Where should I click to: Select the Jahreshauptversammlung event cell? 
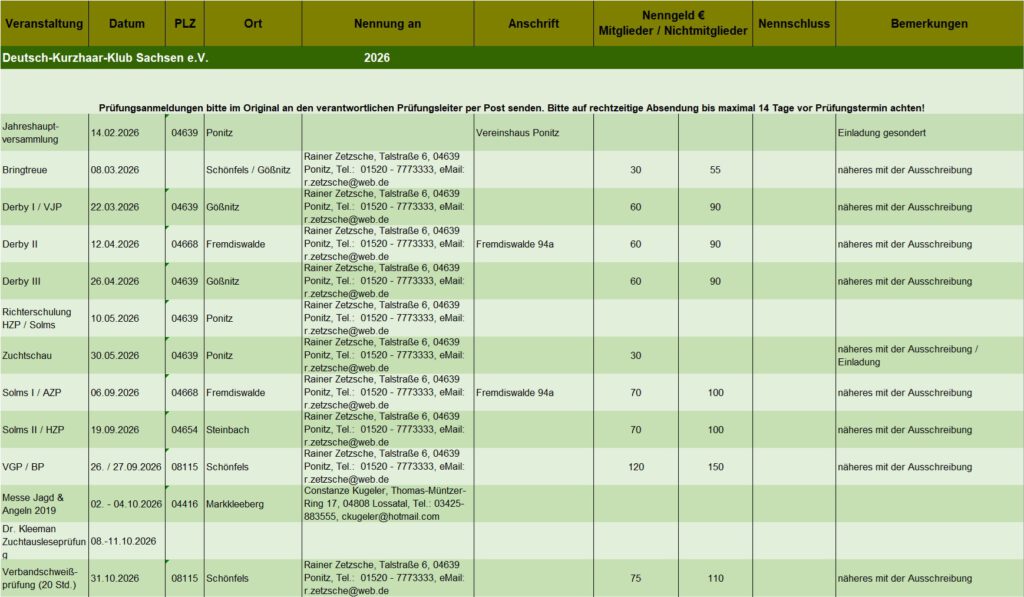[x=44, y=132]
